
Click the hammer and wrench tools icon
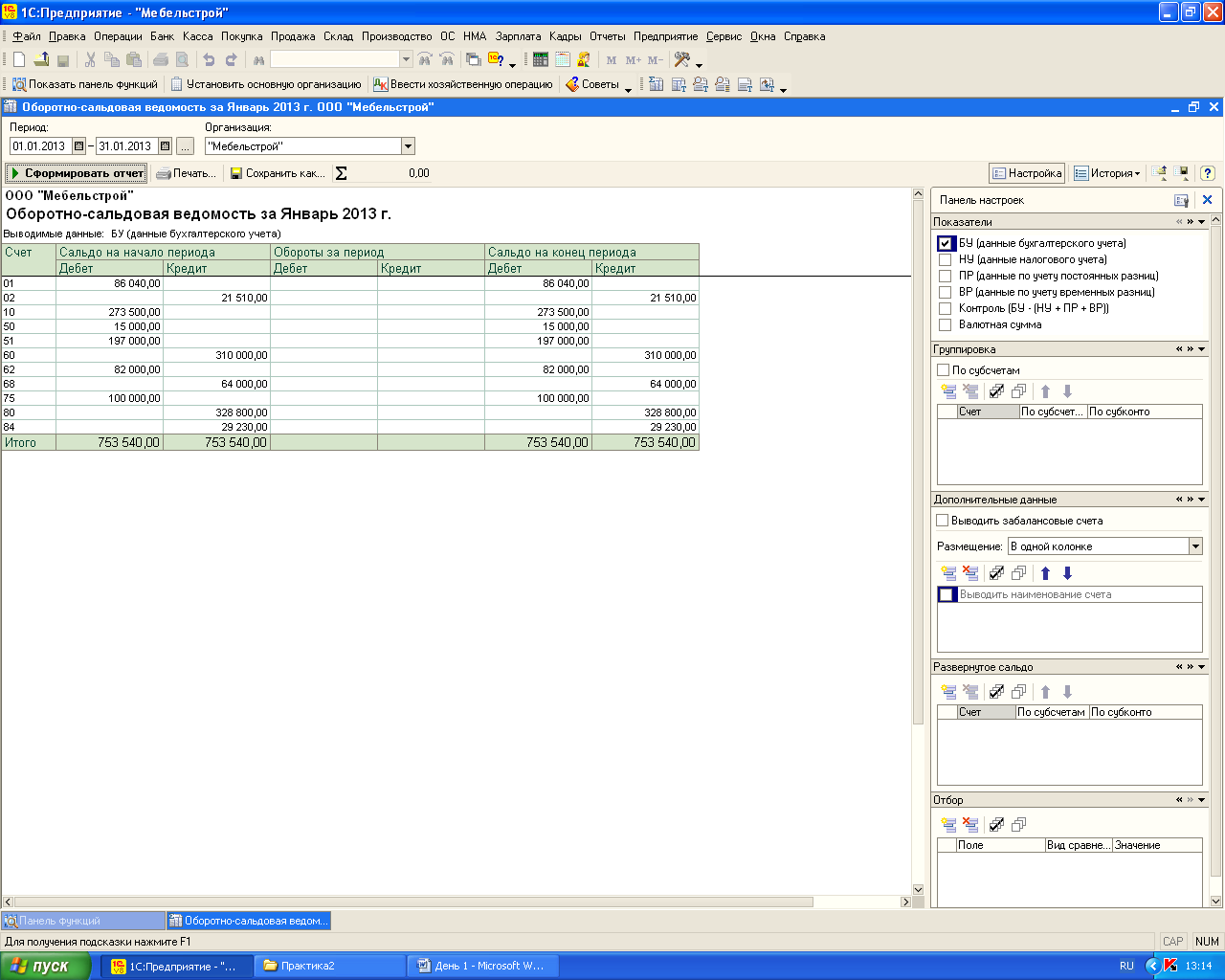(x=682, y=59)
